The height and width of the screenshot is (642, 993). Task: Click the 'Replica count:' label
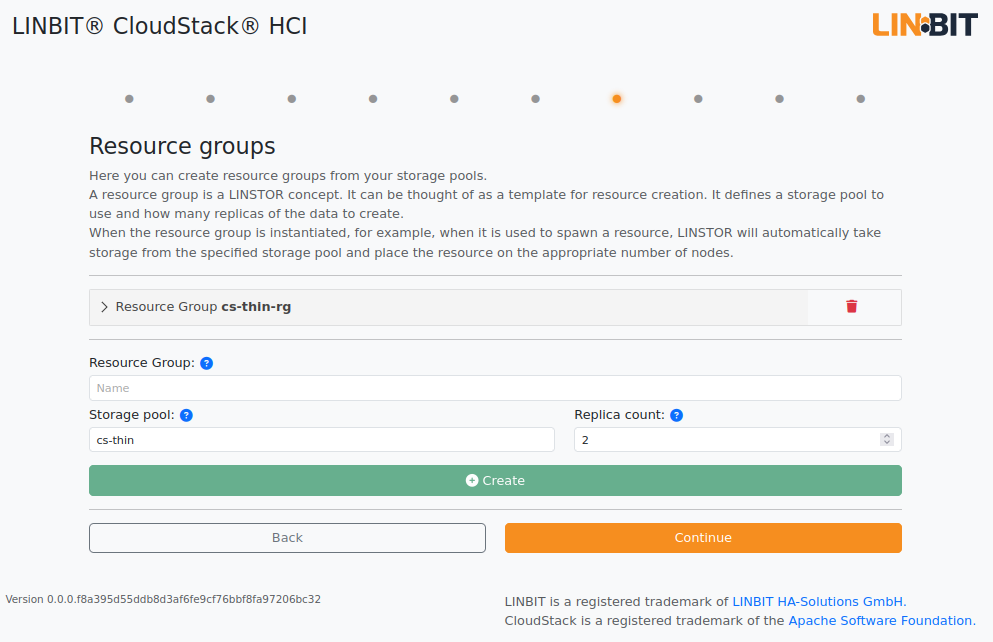(x=619, y=415)
